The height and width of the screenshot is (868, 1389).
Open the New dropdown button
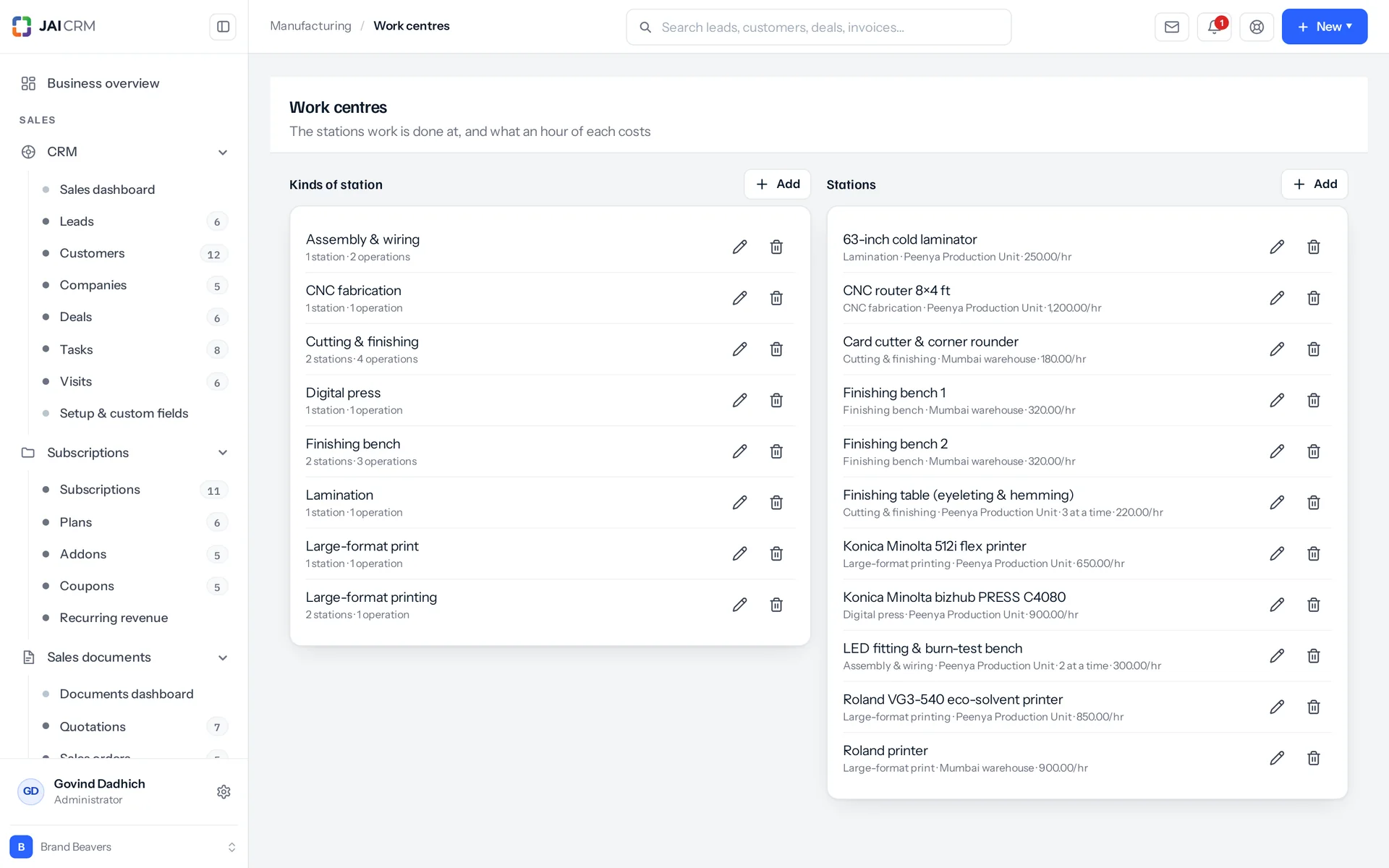point(1324,27)
